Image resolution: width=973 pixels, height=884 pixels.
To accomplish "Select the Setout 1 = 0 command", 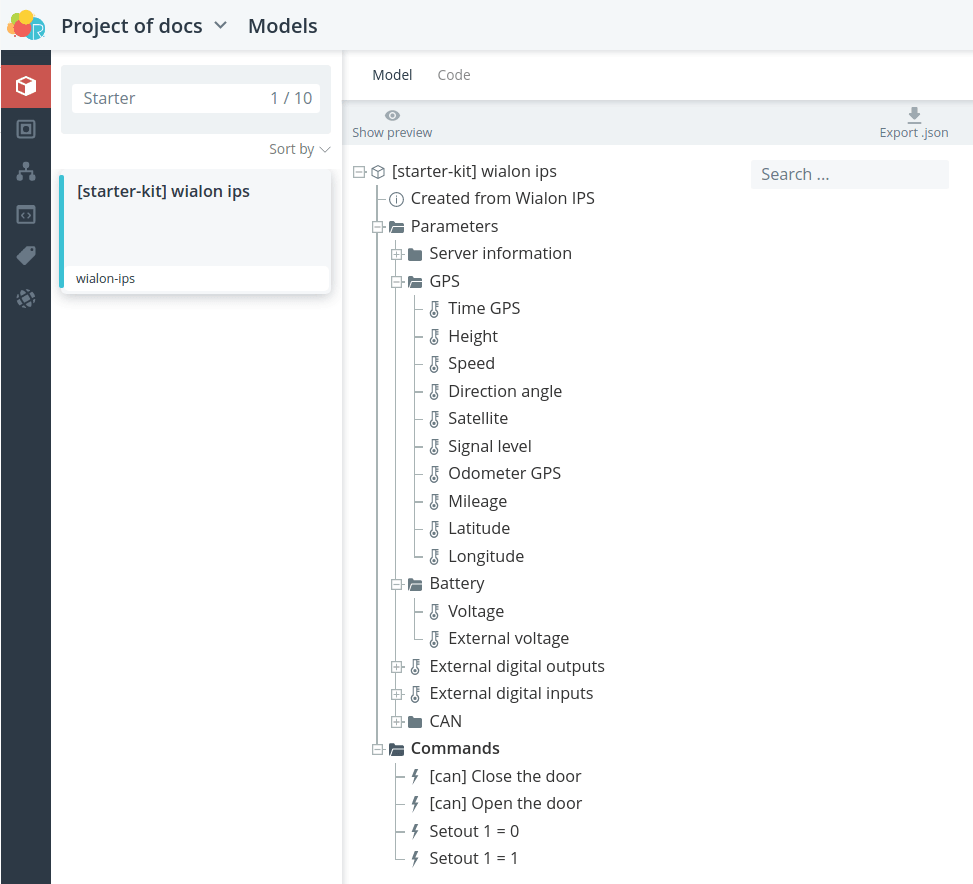I will tap(474, 831).
